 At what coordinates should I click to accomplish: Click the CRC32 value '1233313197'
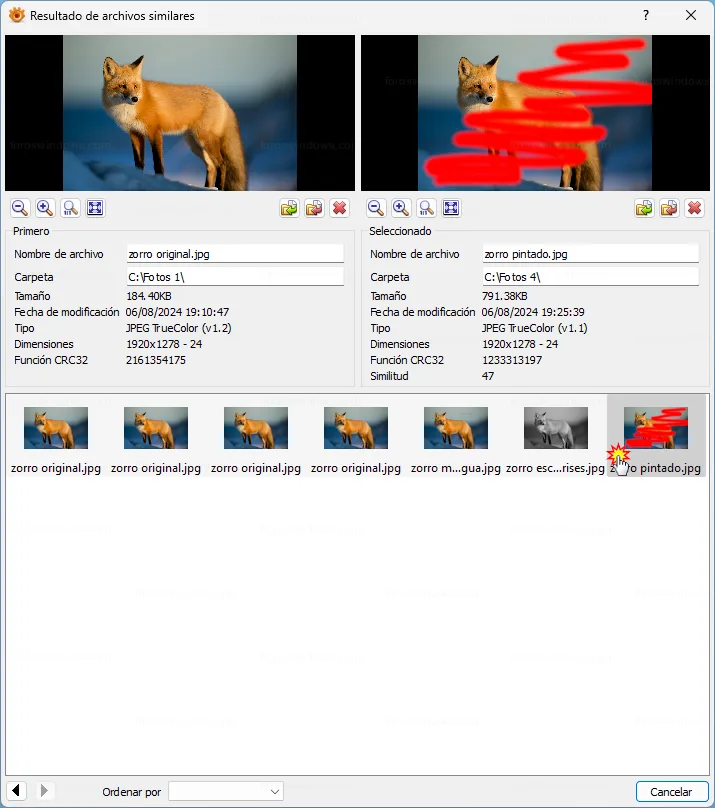point(512,360)
